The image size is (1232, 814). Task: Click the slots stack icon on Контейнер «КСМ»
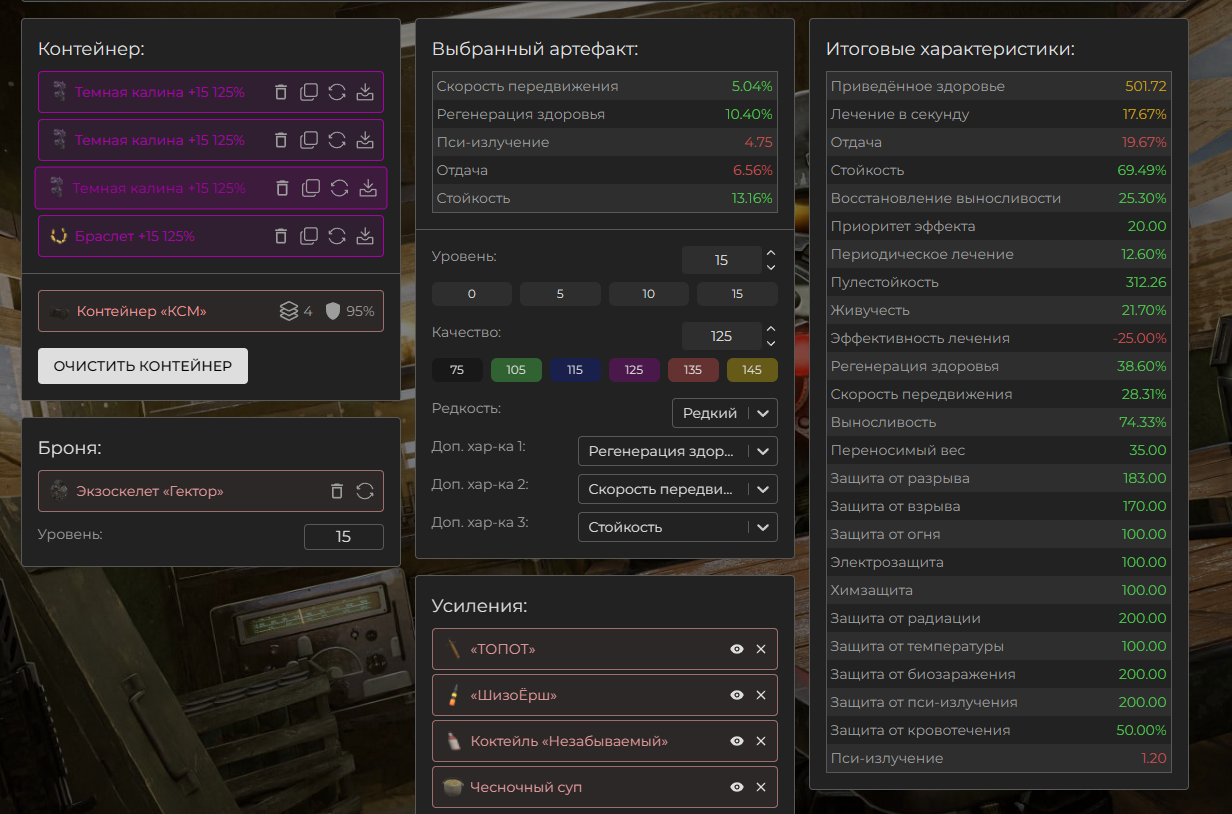pyautogui.click(x=289, y=311)
